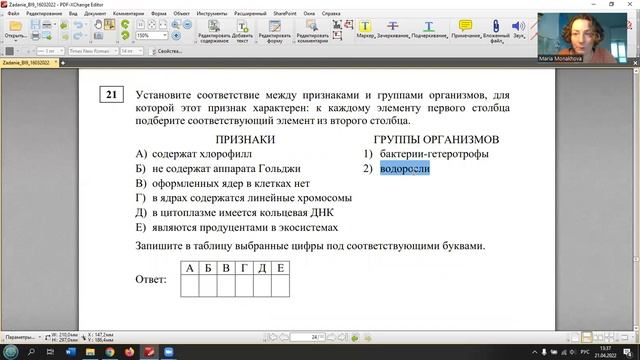Screen dimensions: 640x360
Task: Click the Redo arrow icon
Action: [78, 36]
